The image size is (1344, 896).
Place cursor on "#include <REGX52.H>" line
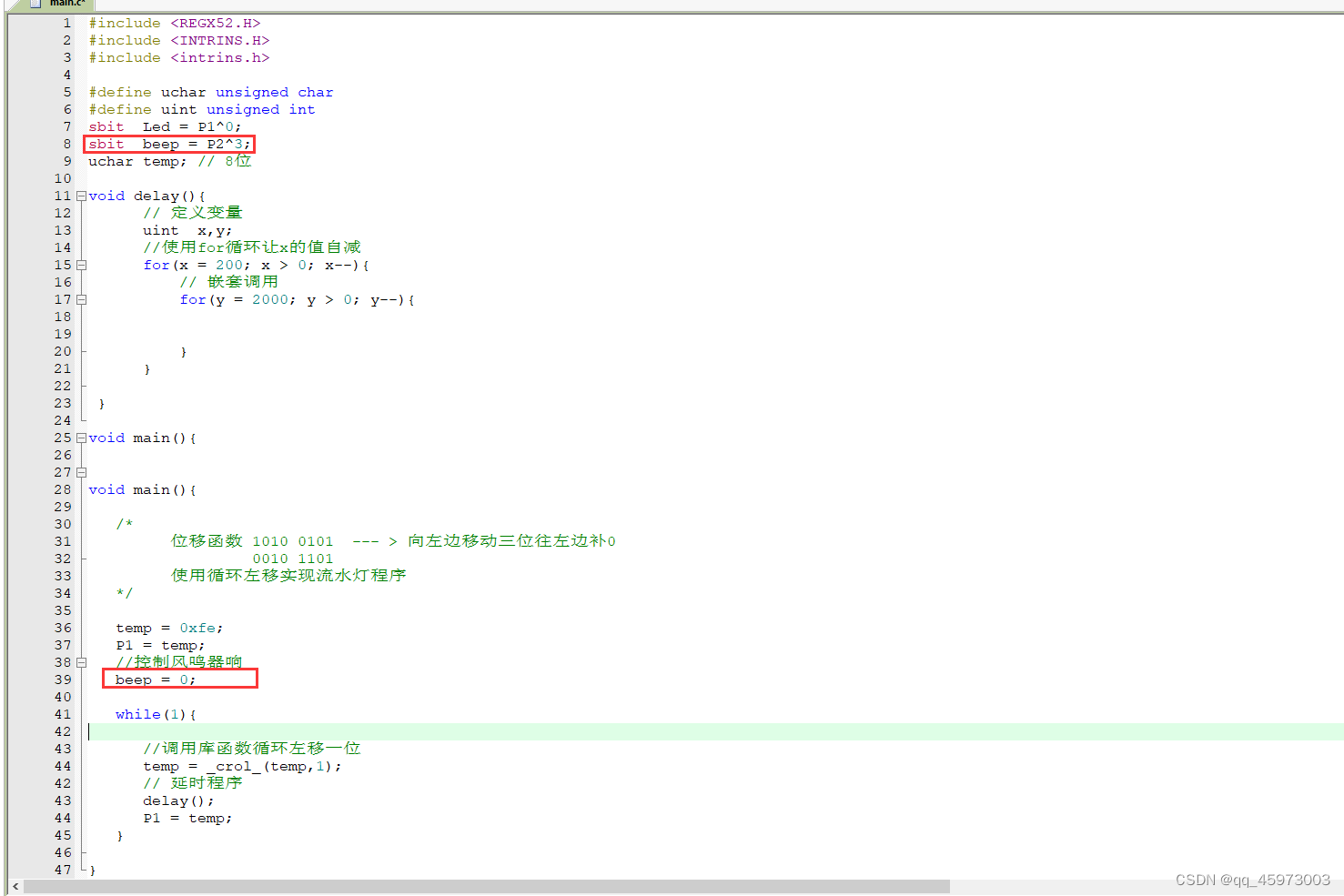click(x=175, y=23)
